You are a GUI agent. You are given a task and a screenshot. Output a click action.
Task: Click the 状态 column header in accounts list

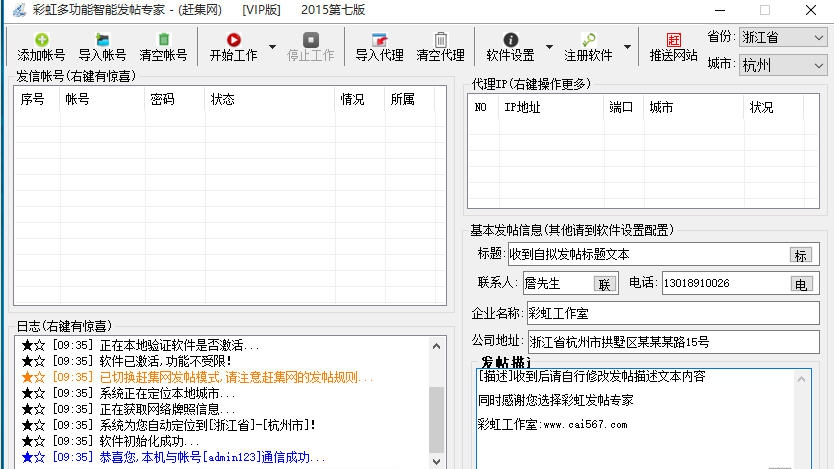[x=222, y=100]
